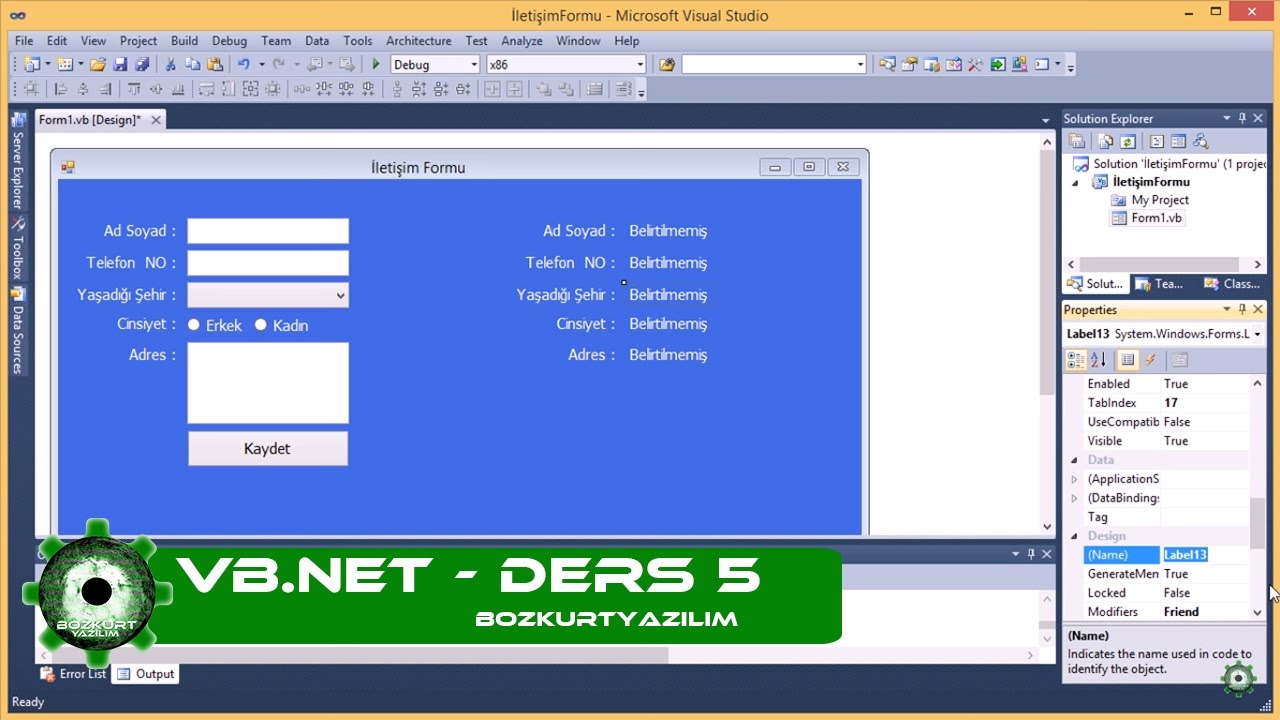Image resolution: width=1280 pixels, height=720 pixels.
Task: Open the Toolbox side panel
Action: (17, 247)
